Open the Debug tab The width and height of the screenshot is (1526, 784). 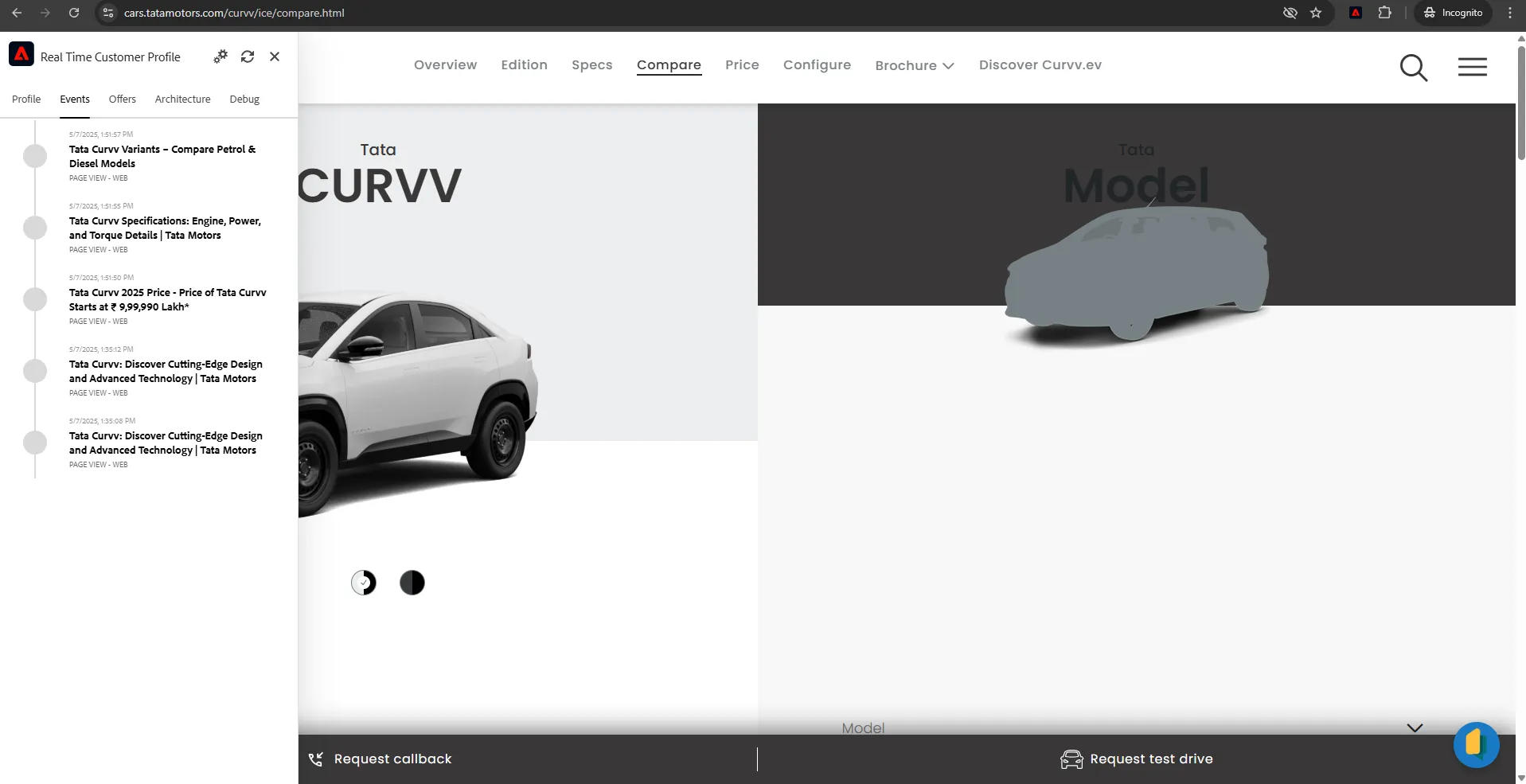coord(244,99)
